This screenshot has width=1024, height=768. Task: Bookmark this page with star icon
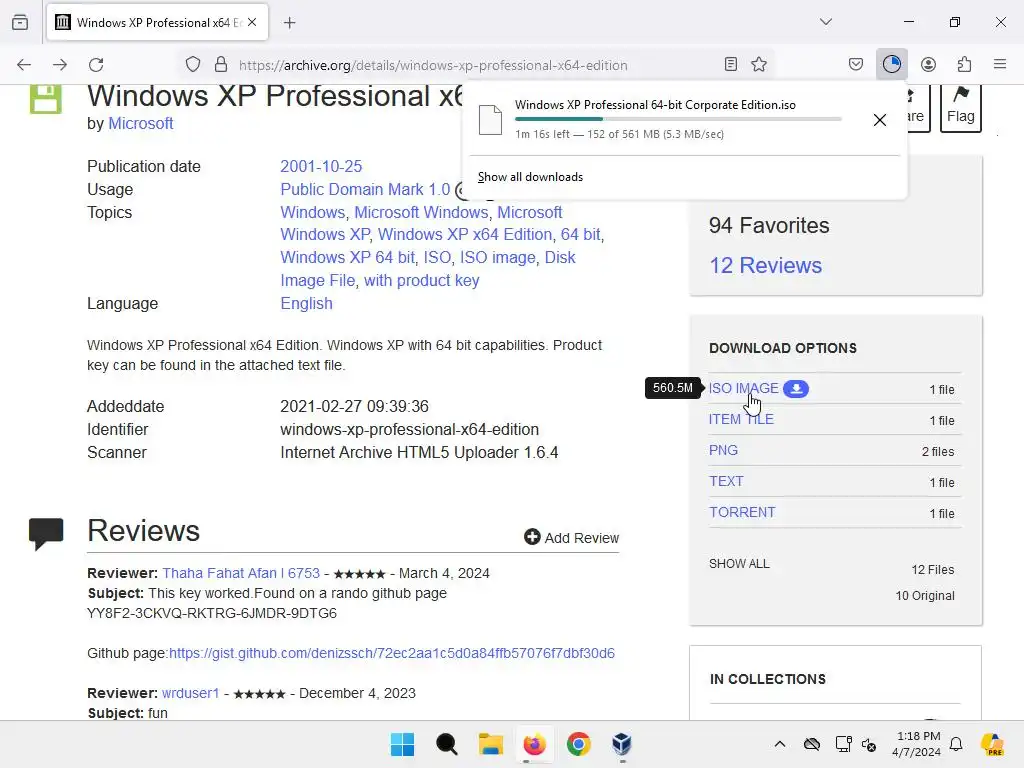point(759,64)
